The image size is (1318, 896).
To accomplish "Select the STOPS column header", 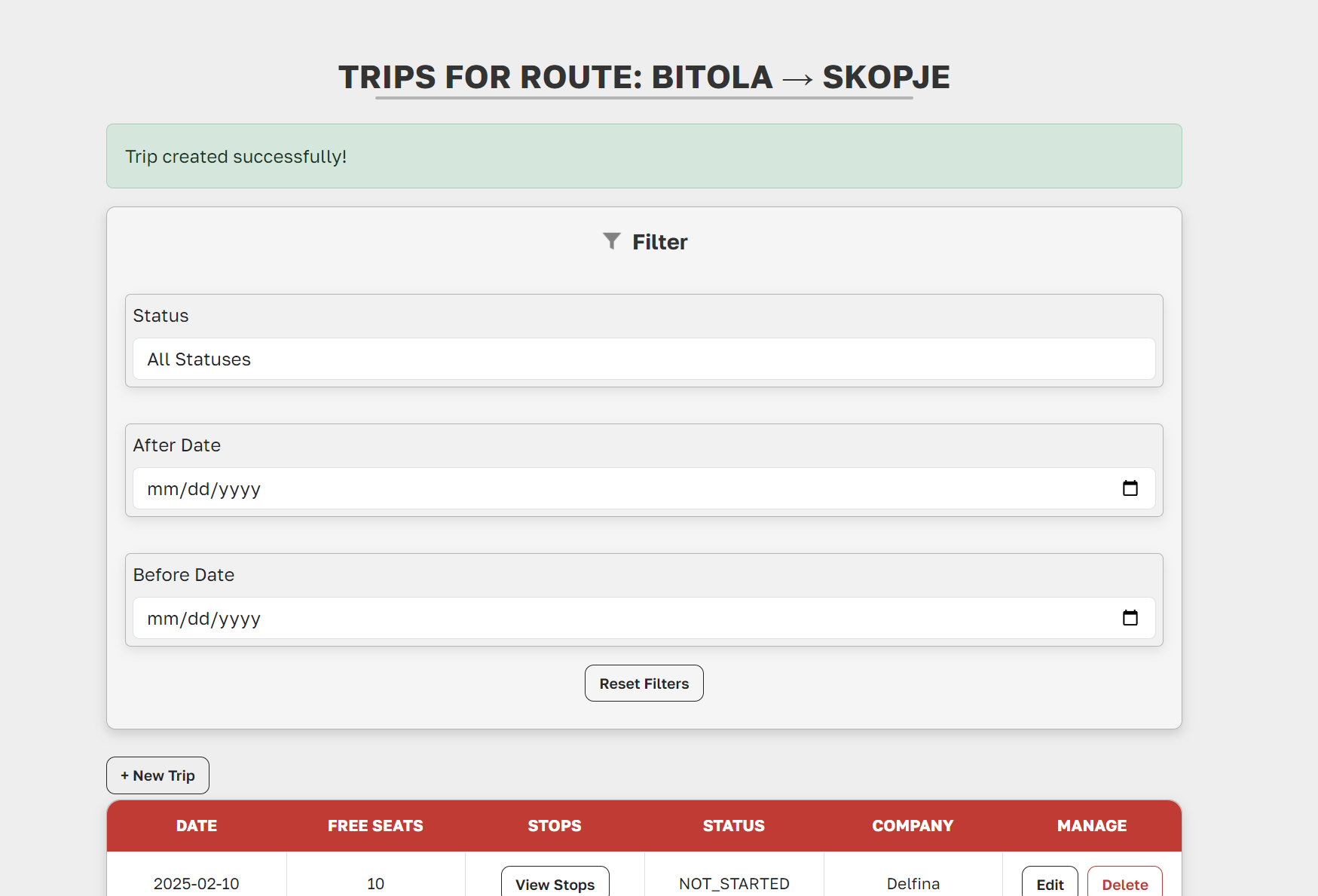I will (x=555, y=826).
